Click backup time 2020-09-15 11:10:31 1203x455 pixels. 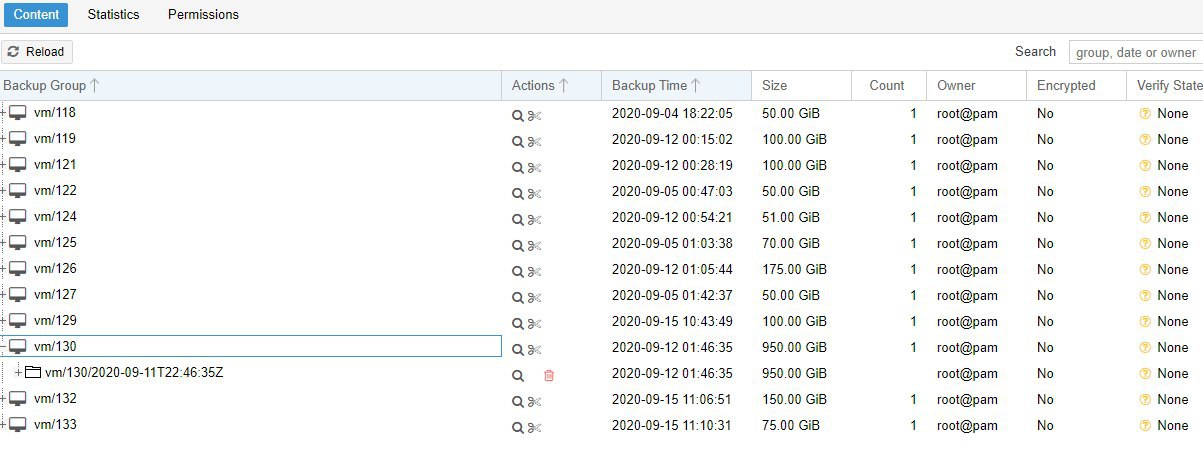[x=672, y=425]
